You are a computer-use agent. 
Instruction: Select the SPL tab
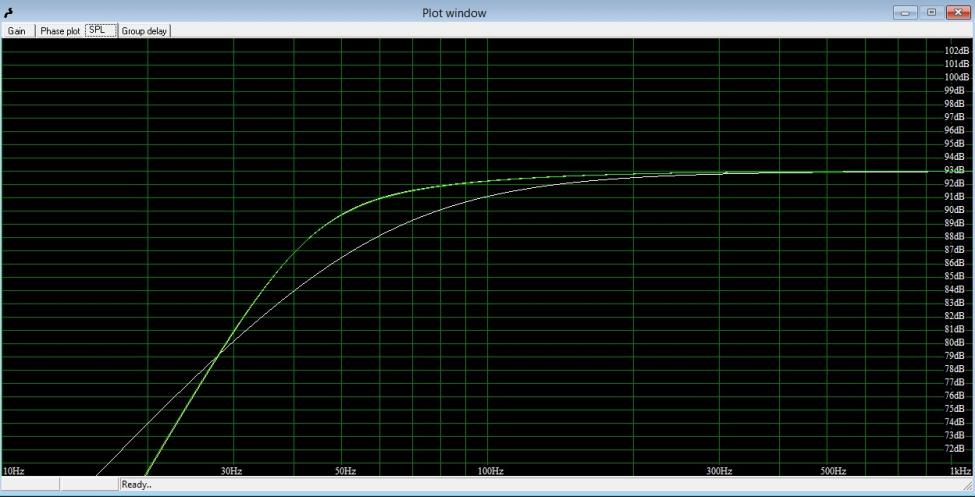[101, 30]
